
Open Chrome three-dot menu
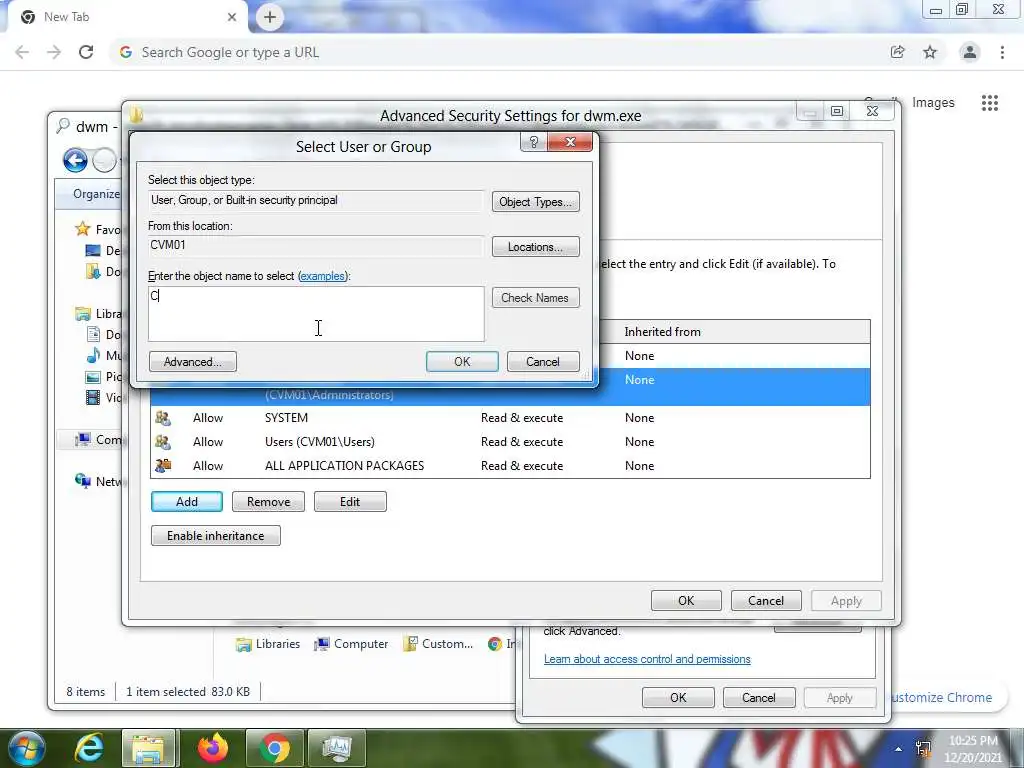[x=1002, y=52]
